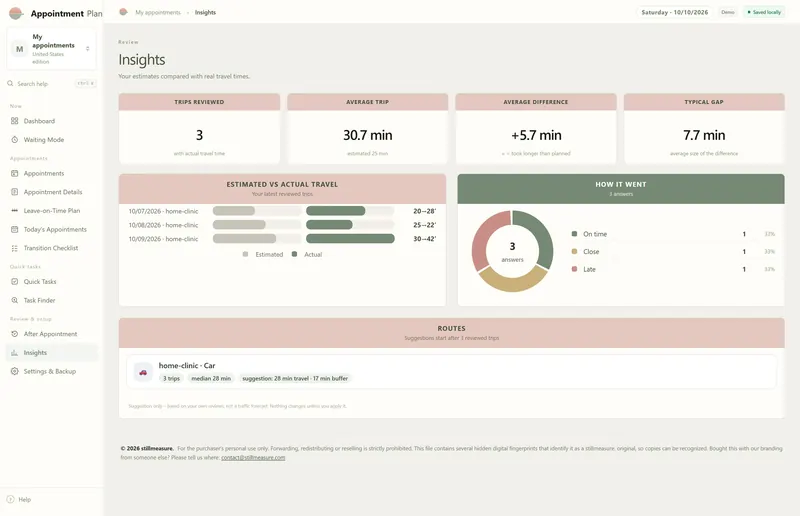Click the Insights chart icon
The width and height of the screenshot is (800, 516).
coord(14,353)
